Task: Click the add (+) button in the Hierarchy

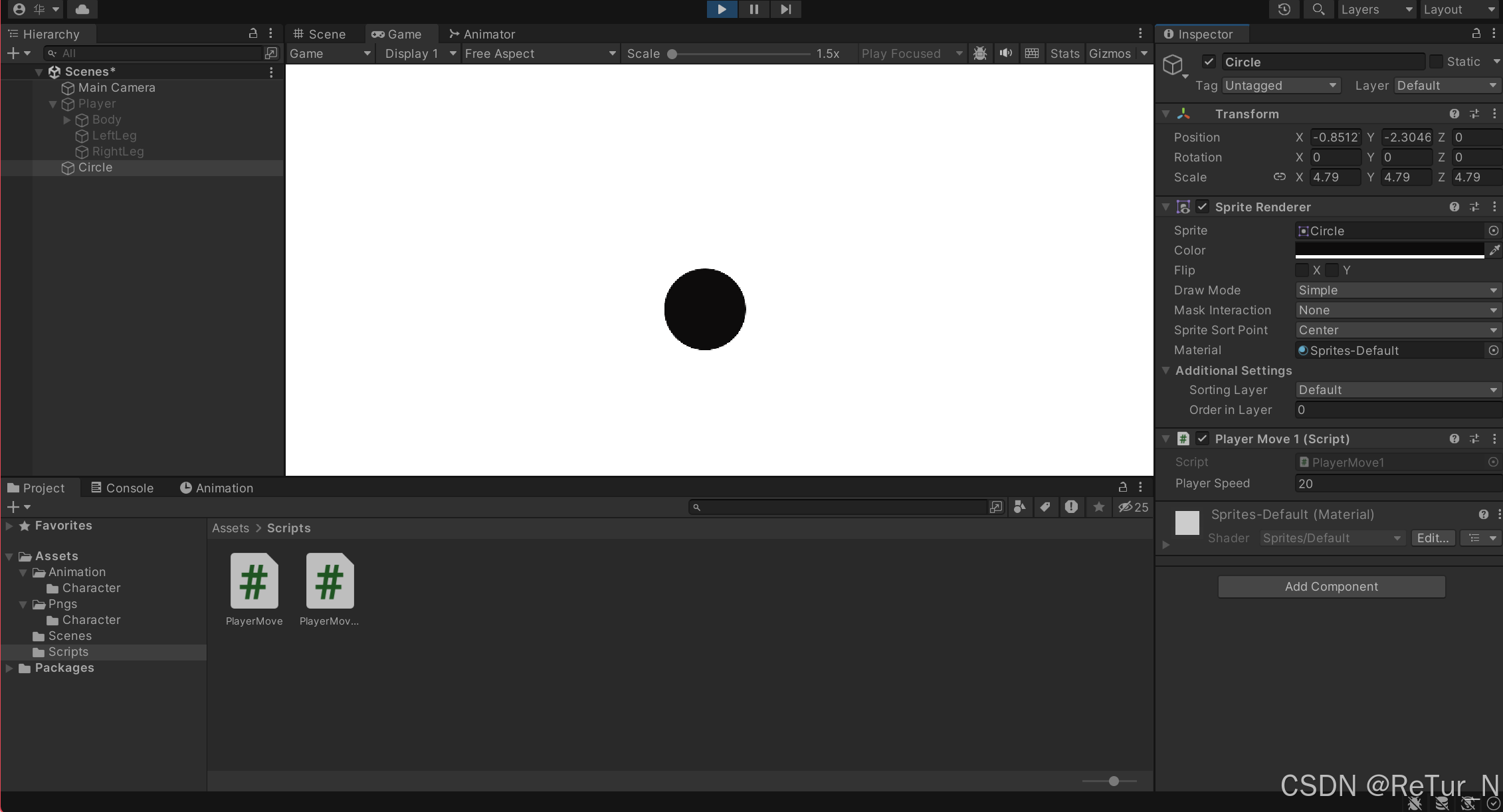Action: (x=12, y=53)
